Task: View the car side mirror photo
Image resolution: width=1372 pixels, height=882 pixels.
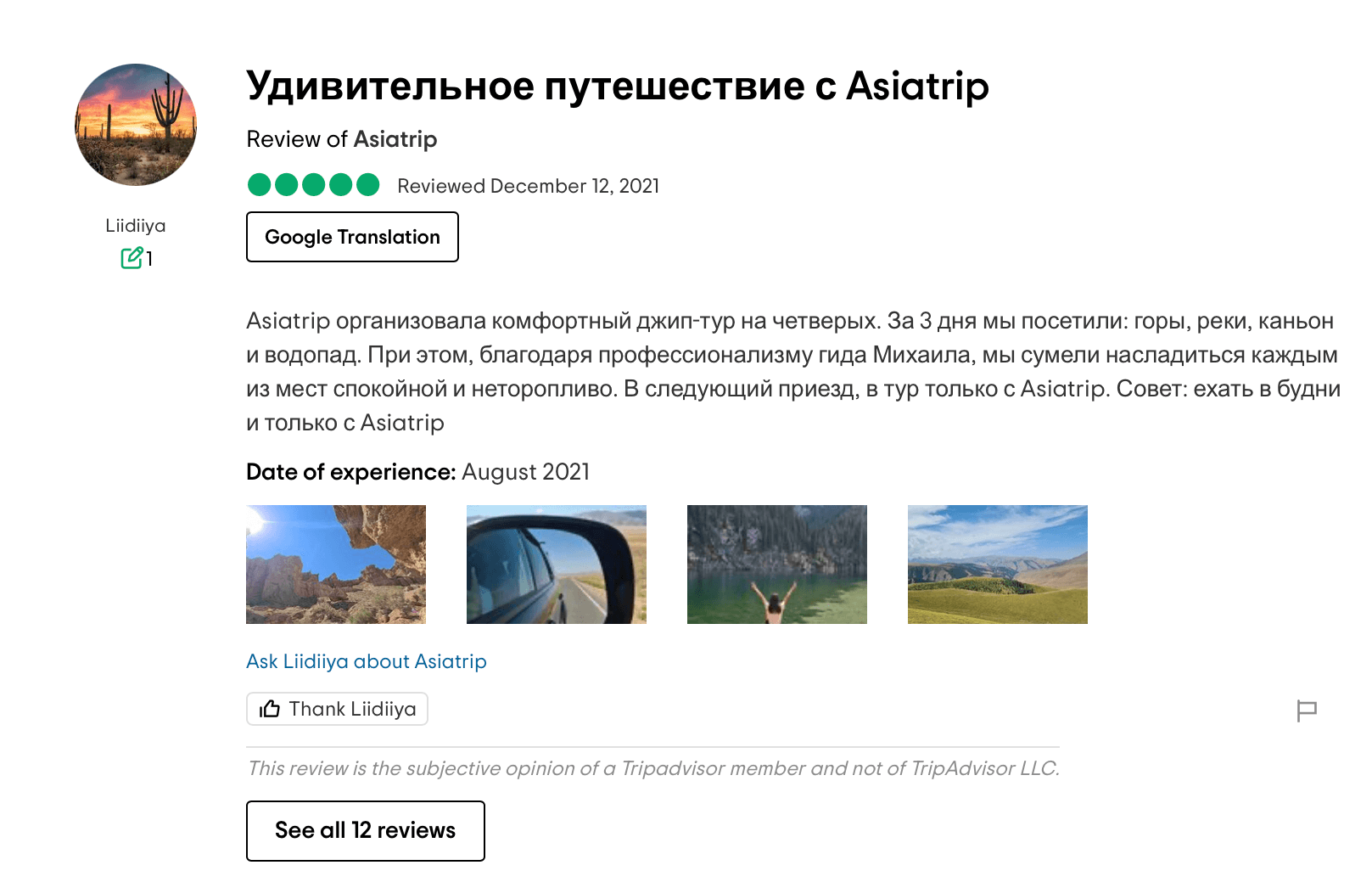Action: [557, 565]
